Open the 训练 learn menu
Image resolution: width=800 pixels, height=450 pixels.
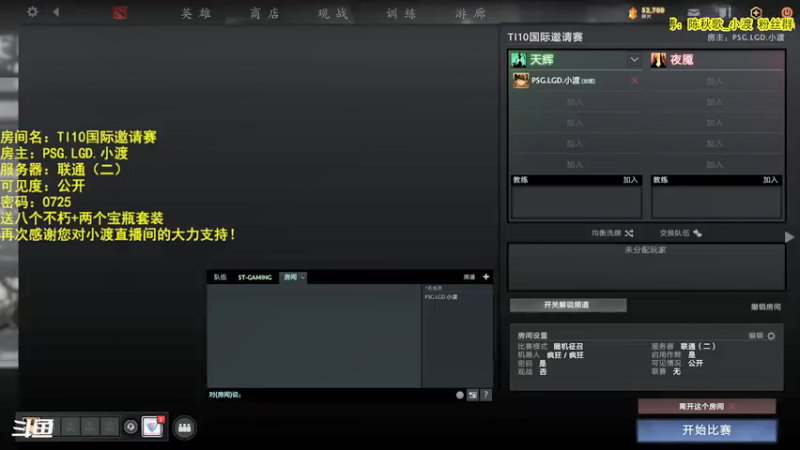pos(402,14)
